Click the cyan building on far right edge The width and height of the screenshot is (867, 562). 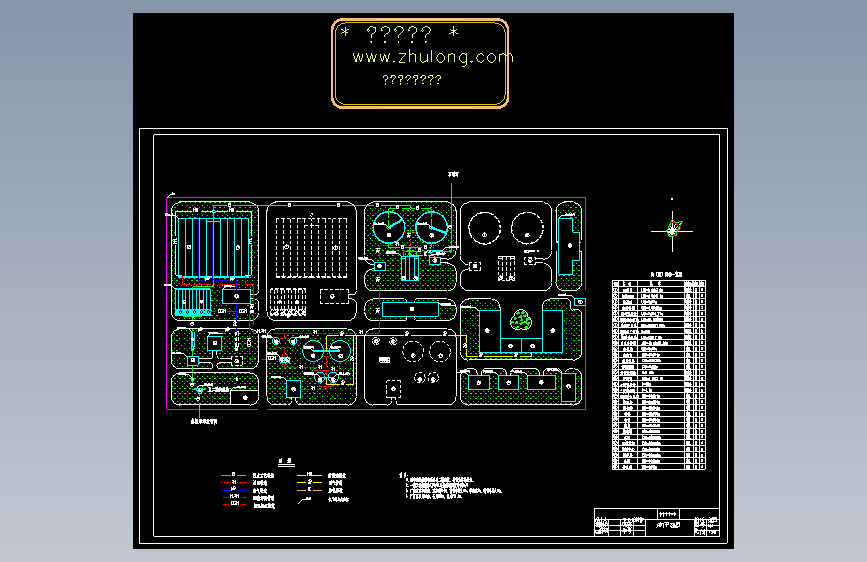coord(568,246)
